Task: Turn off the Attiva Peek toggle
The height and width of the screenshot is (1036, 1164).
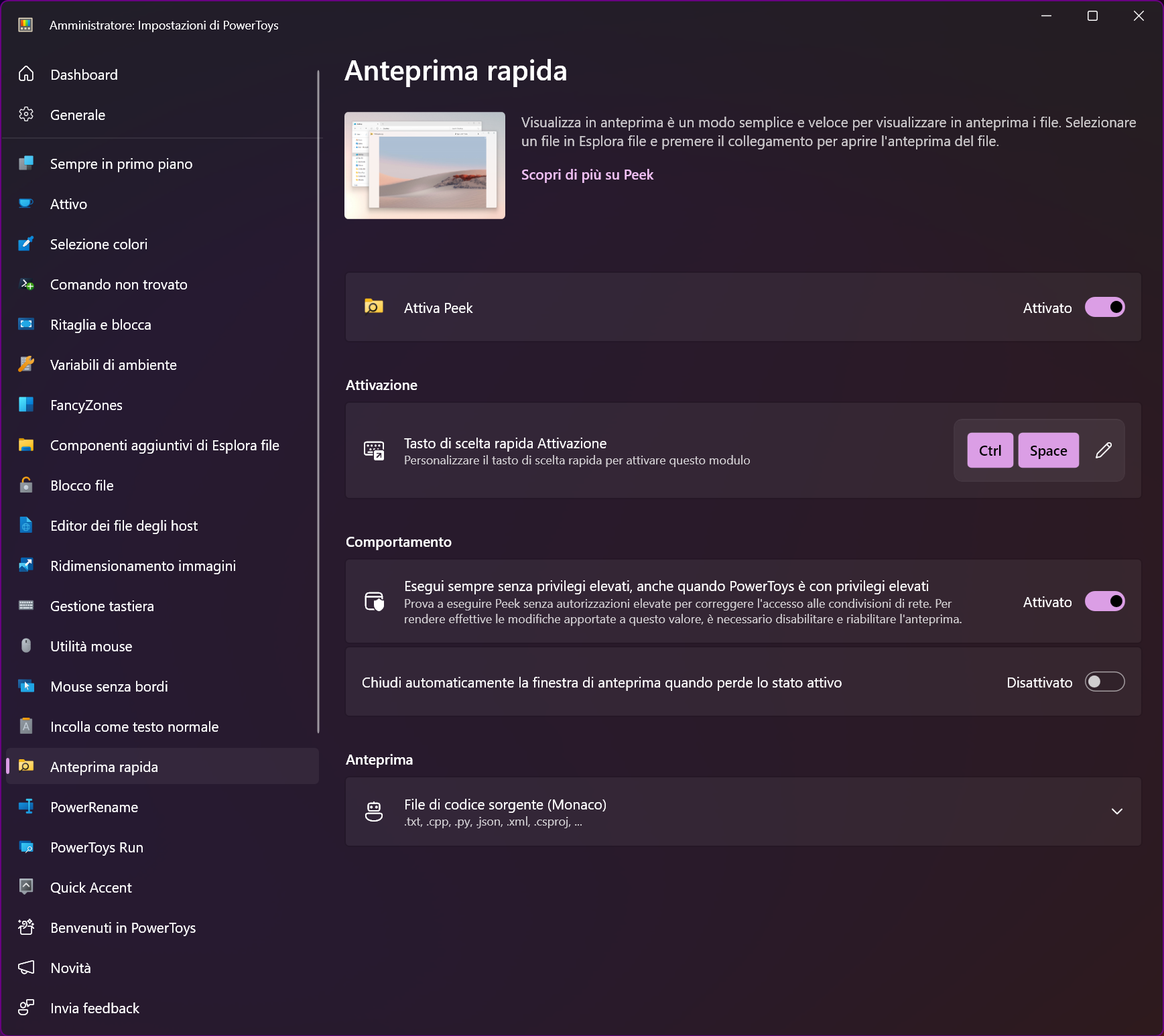Action: [1104, 308]
